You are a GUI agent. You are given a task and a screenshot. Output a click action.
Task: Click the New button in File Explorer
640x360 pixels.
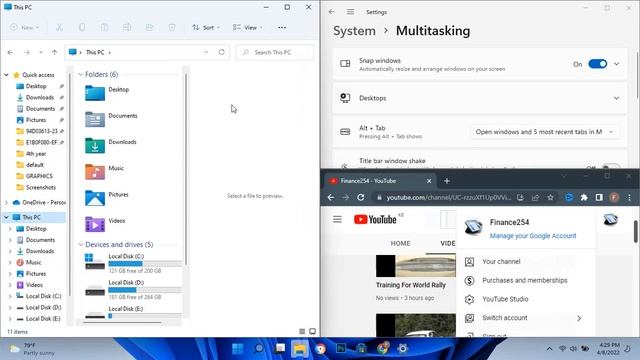(x=24, y=27)
